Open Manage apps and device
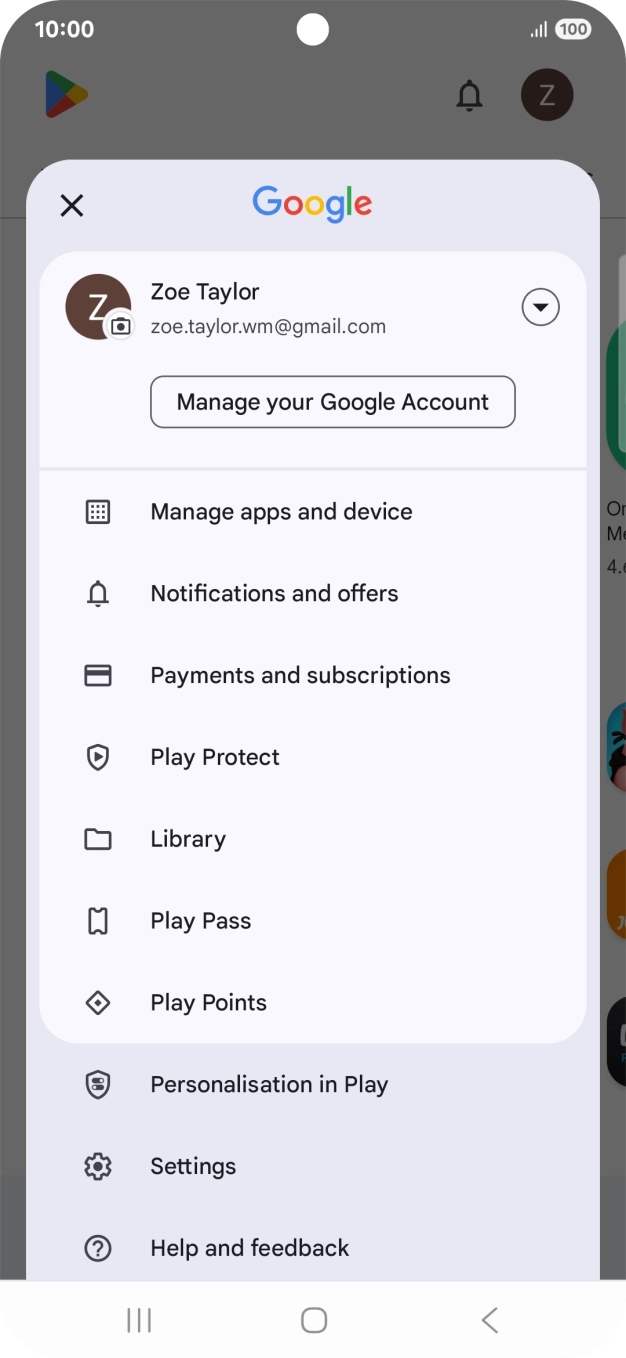 point(281,511)
